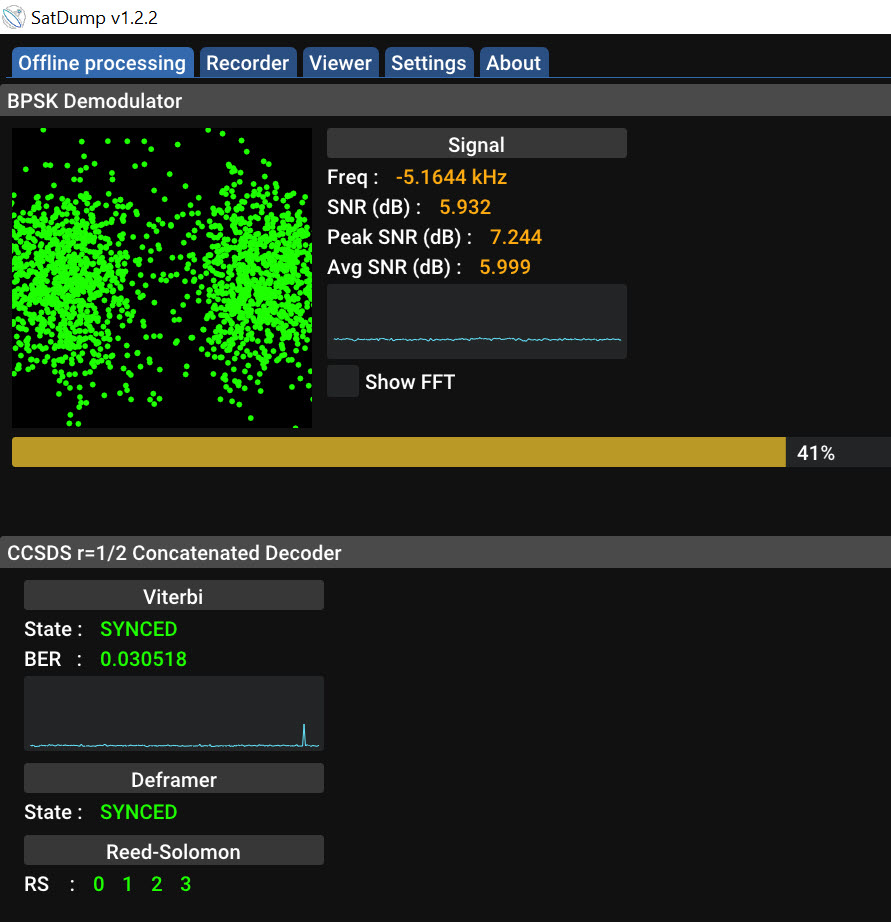Enable the Show FFT checkbox
The image size is (891, 922).
(x=343, y=381)
